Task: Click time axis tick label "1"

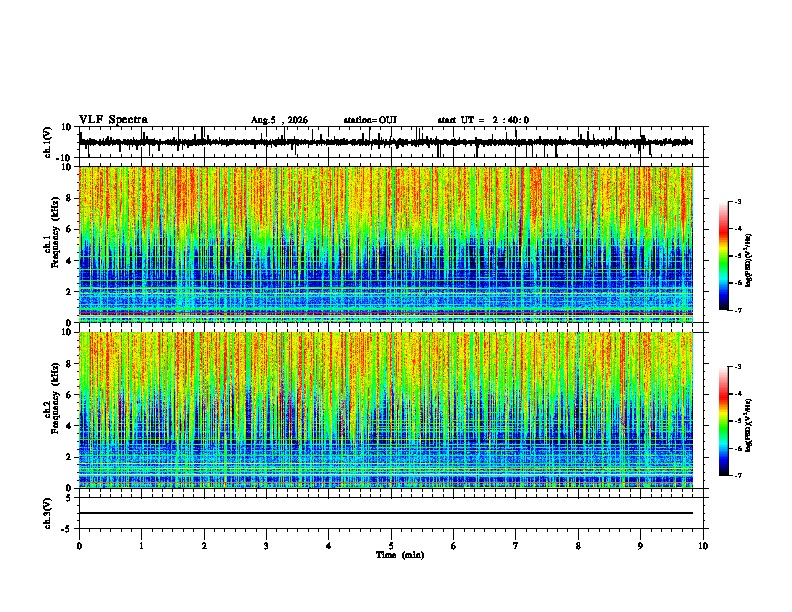Action: tap(142, 546)
